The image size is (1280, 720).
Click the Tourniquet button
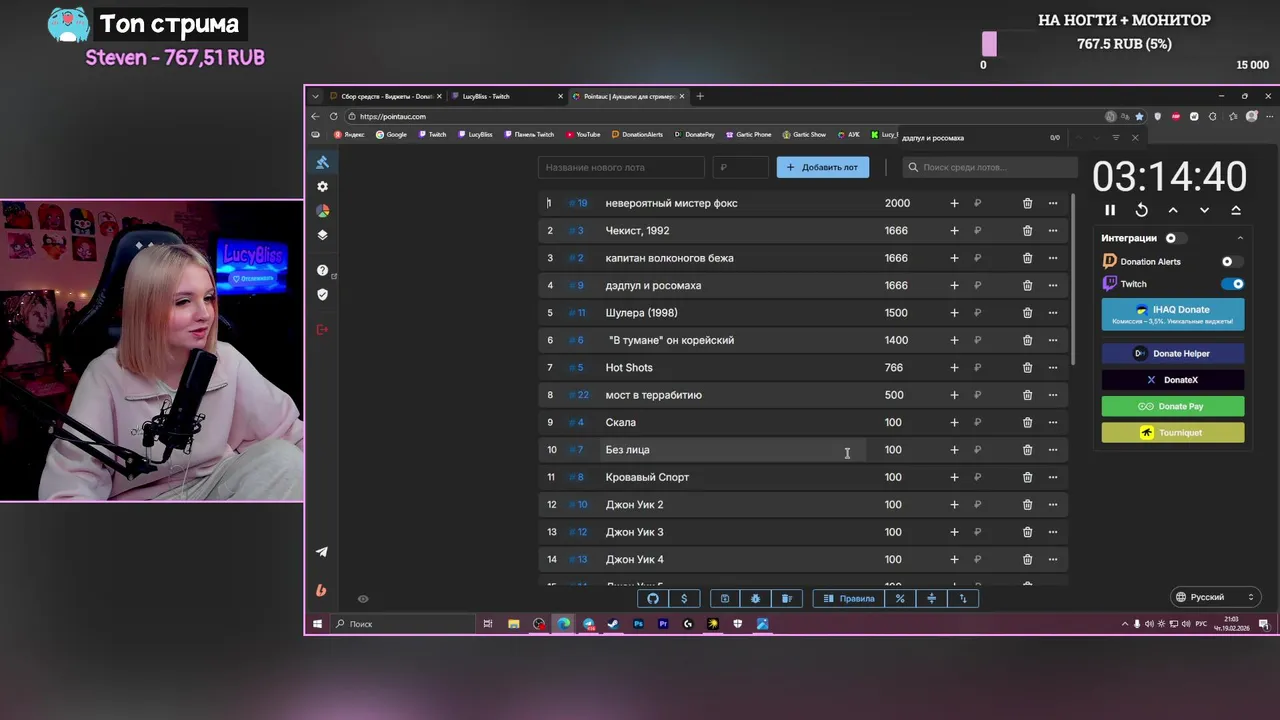coord(1173,433)
